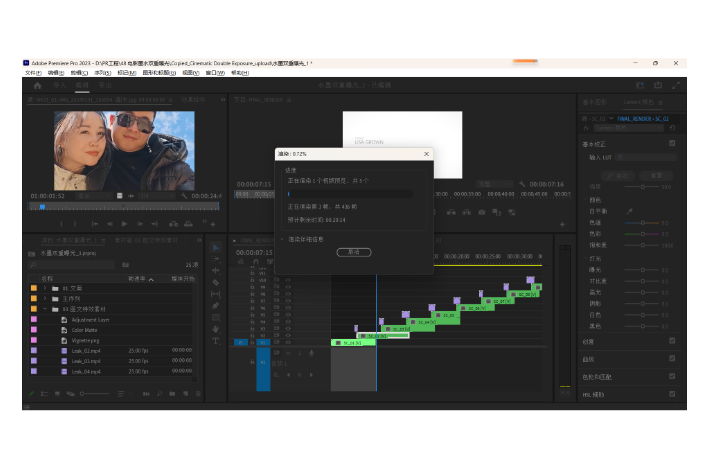
Task: Toggle the track lock on V1
Action: [x=252, y=342]
